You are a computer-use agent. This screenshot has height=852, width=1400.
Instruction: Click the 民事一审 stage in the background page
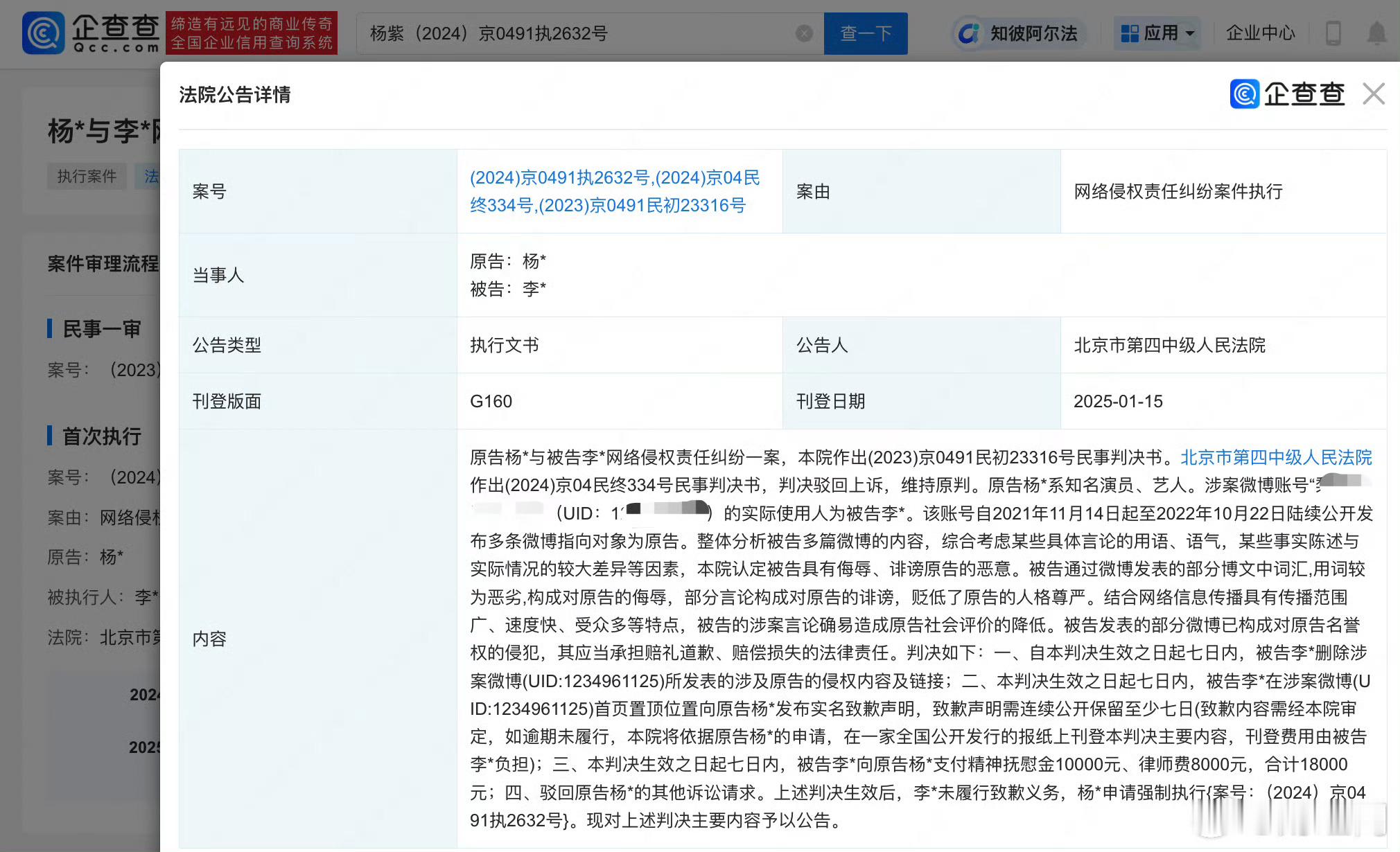101,328
